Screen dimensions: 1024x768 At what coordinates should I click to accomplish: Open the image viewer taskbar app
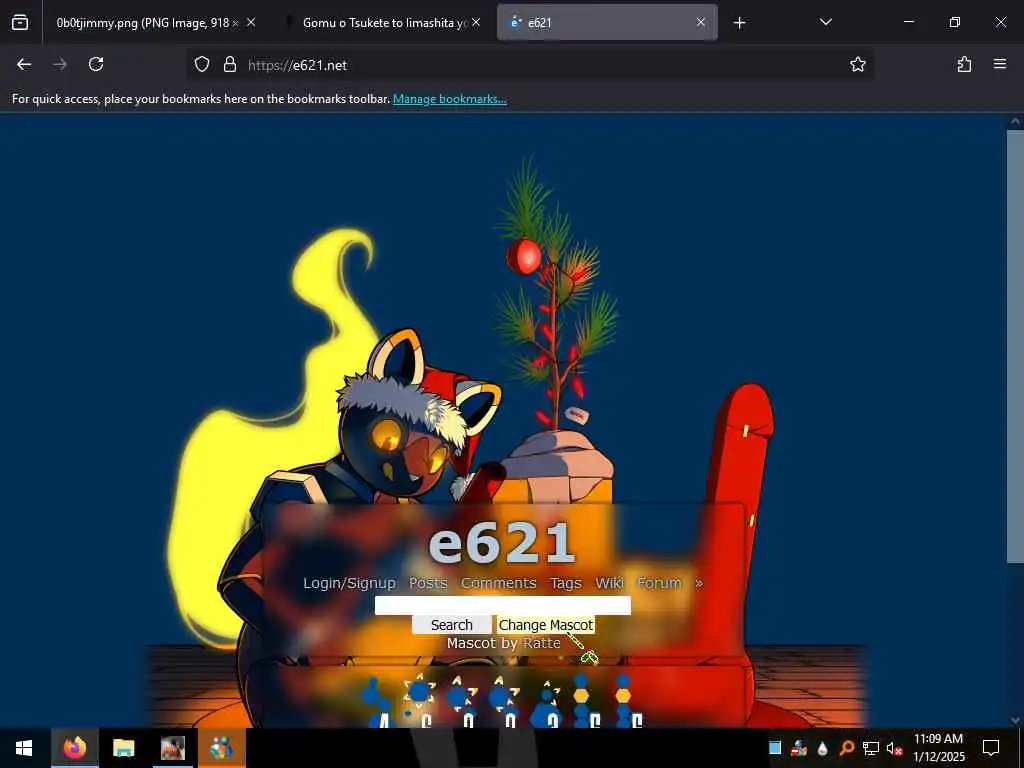coord(172,748)
